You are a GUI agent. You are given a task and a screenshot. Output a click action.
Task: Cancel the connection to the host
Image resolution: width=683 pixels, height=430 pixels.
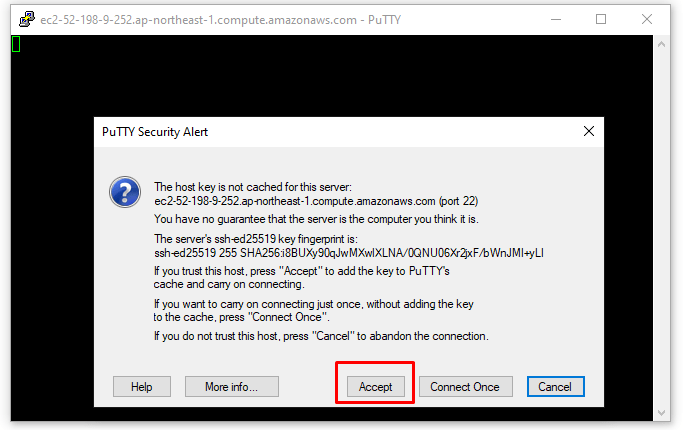(555, 387)
